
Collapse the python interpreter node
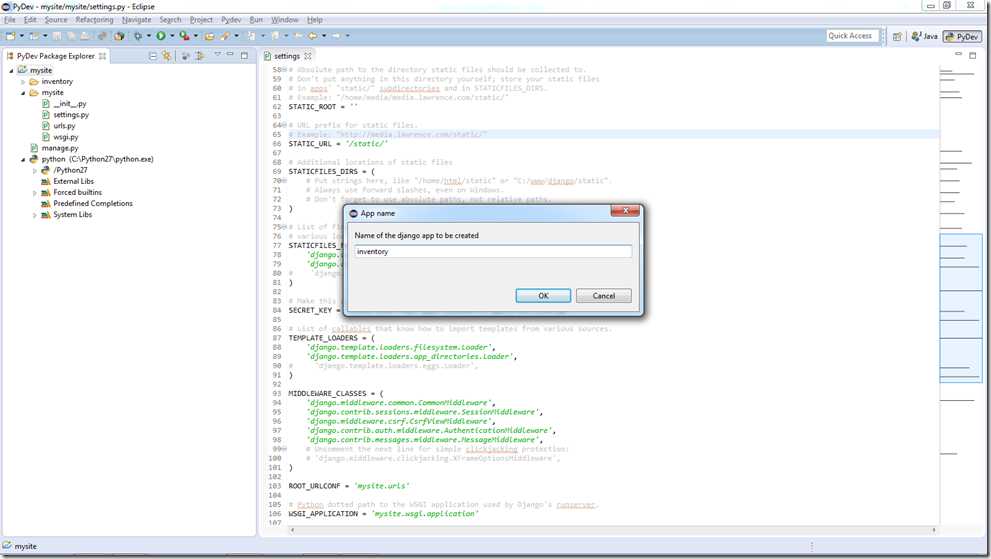[23, 160]
